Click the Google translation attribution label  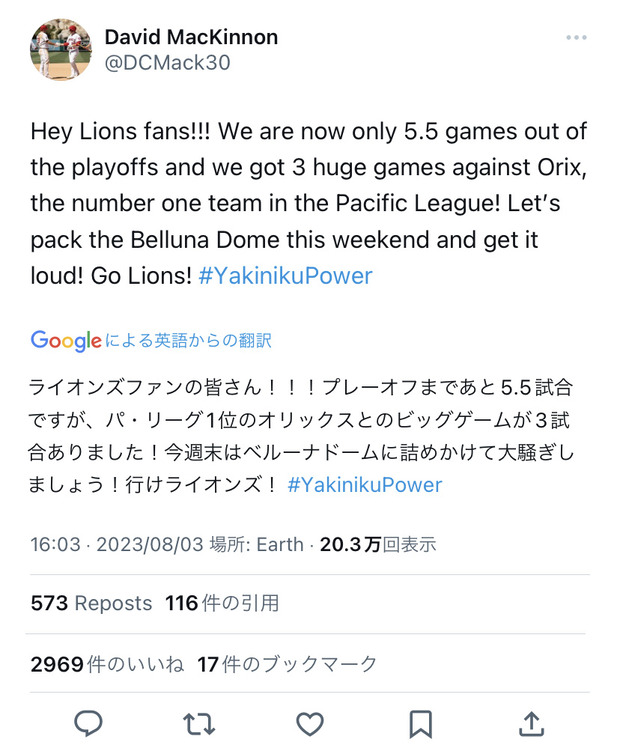pos(151,340)
